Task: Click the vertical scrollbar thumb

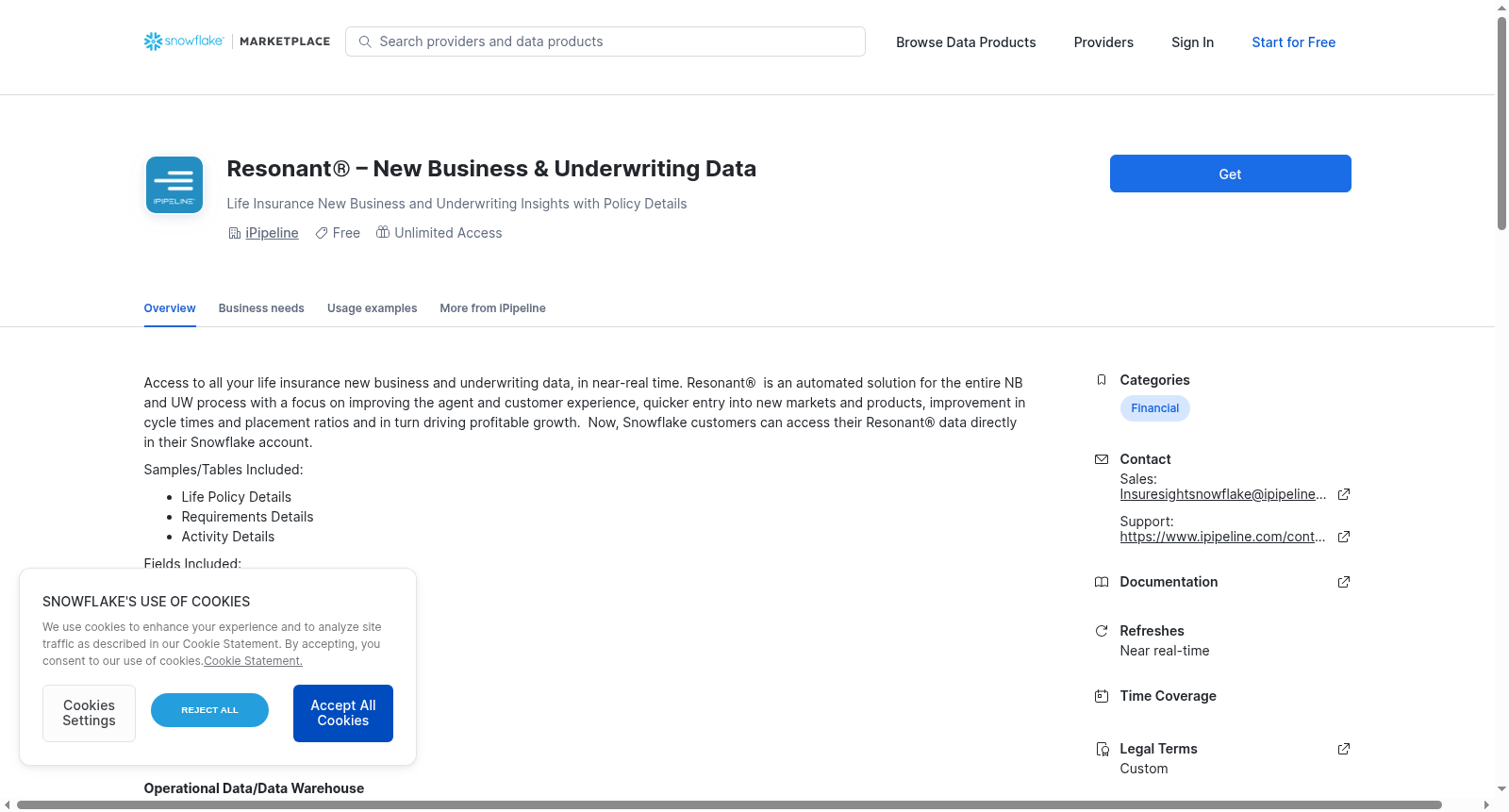Action: point(1501,123)
